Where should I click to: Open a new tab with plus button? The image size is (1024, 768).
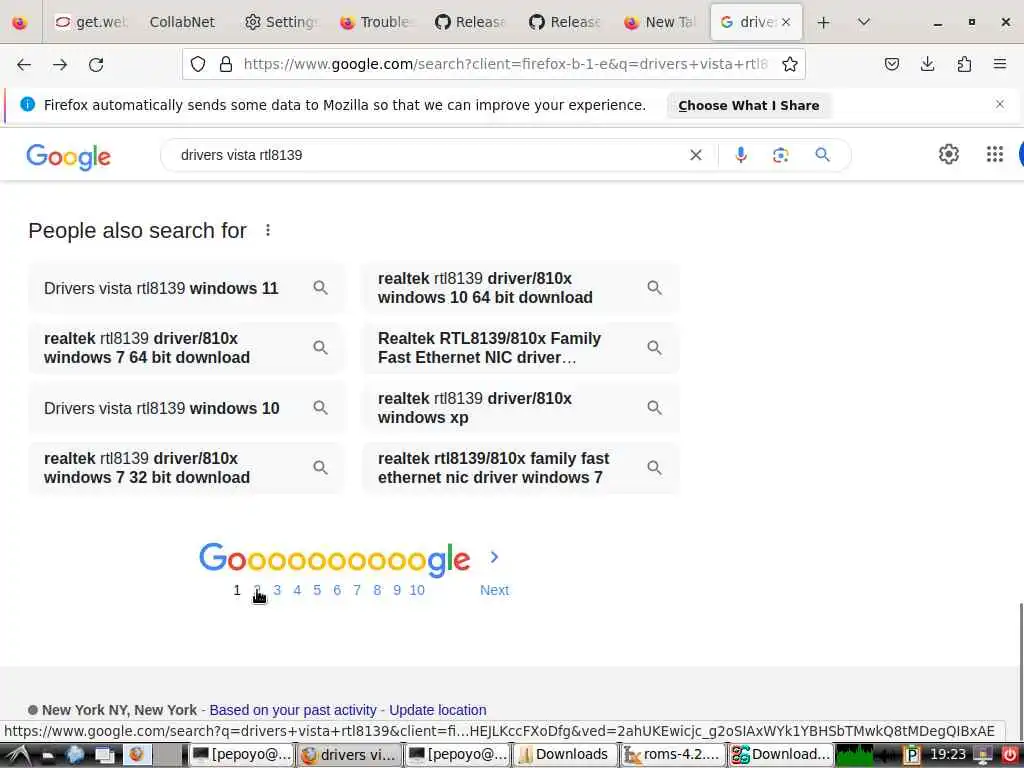pyautogui.click(x=824, y=22)
